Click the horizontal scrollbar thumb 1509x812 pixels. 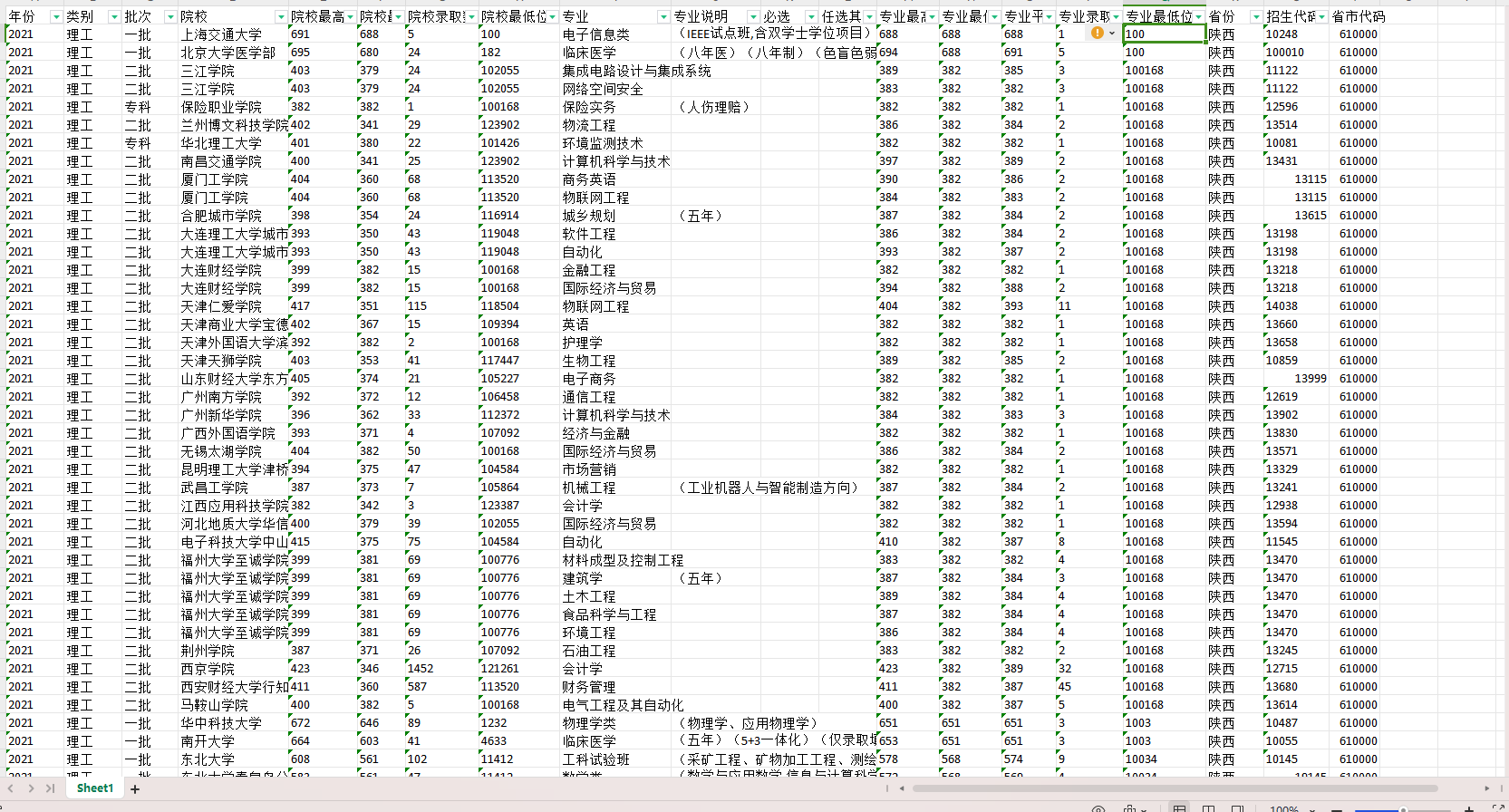(x=1175, y=788)
